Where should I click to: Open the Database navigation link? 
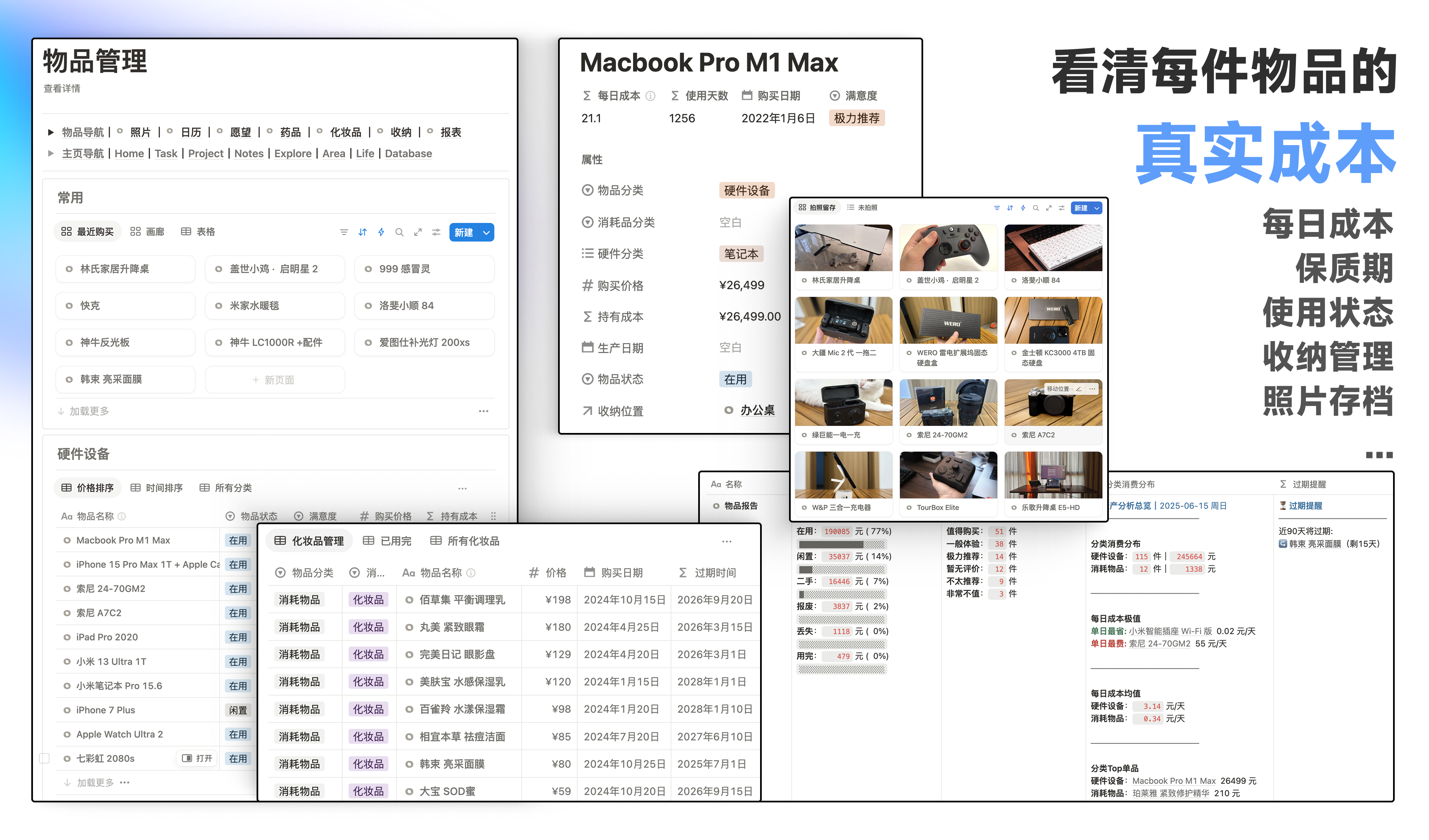(408, 154)
